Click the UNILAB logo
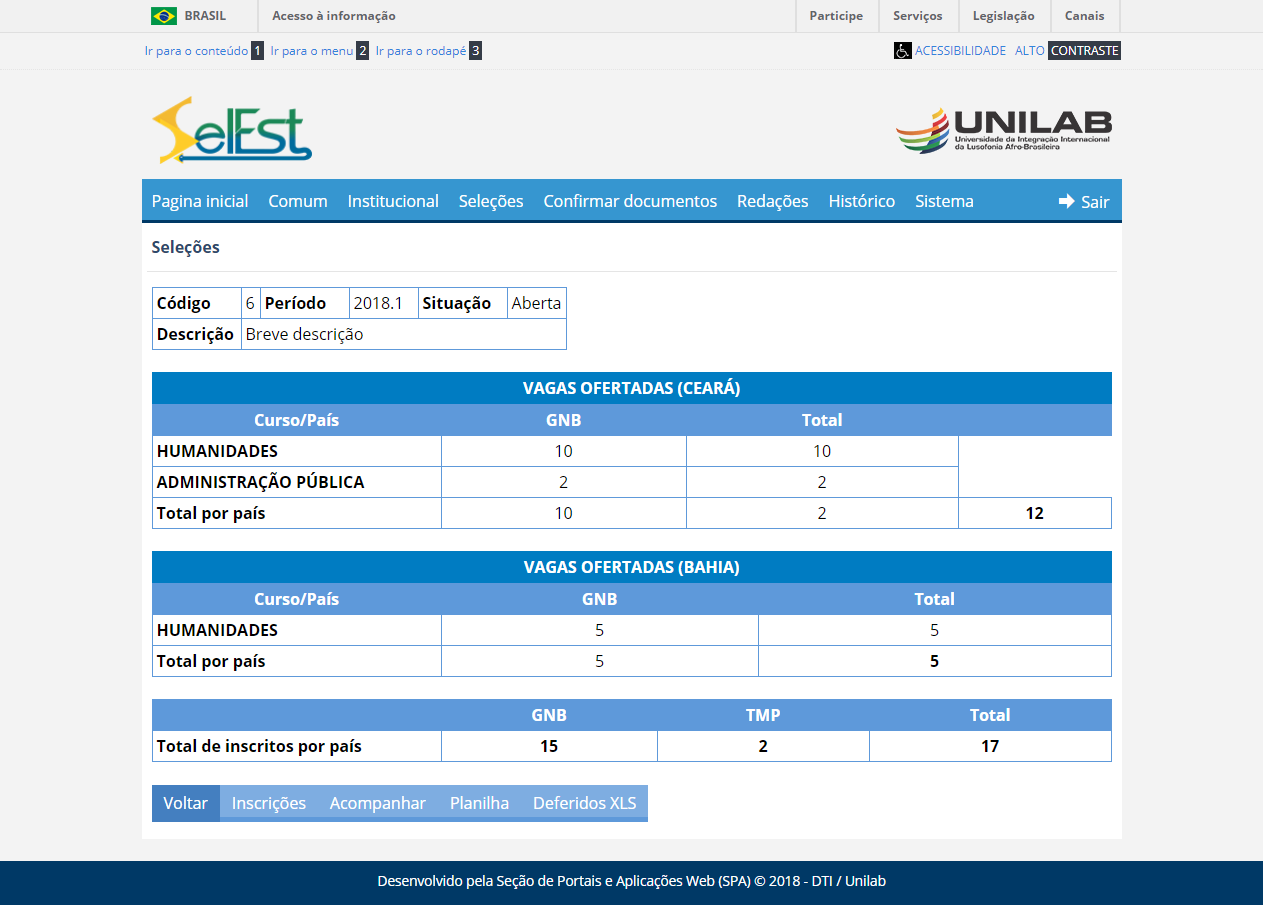1263x905 pixels. pos(1003,130)
